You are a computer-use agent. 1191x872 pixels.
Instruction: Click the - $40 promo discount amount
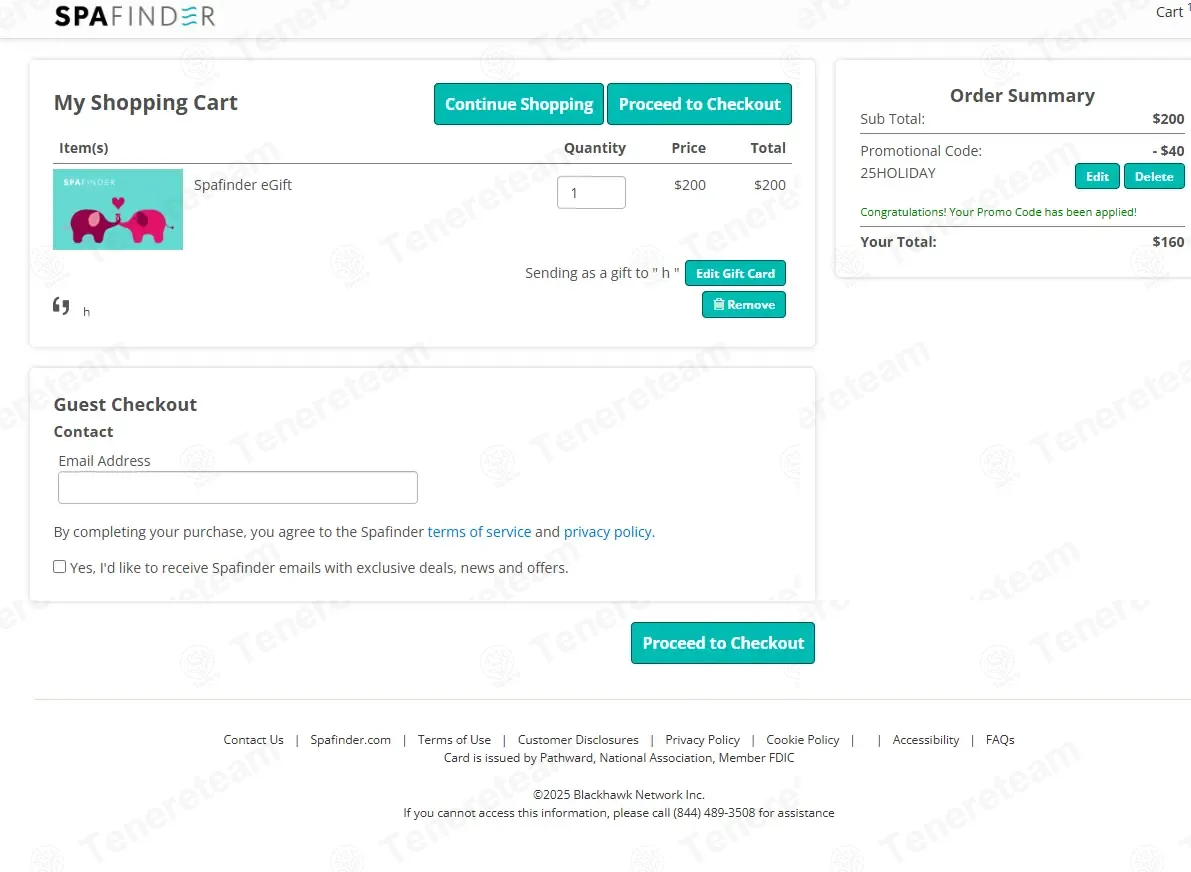tap(1168, 150)
